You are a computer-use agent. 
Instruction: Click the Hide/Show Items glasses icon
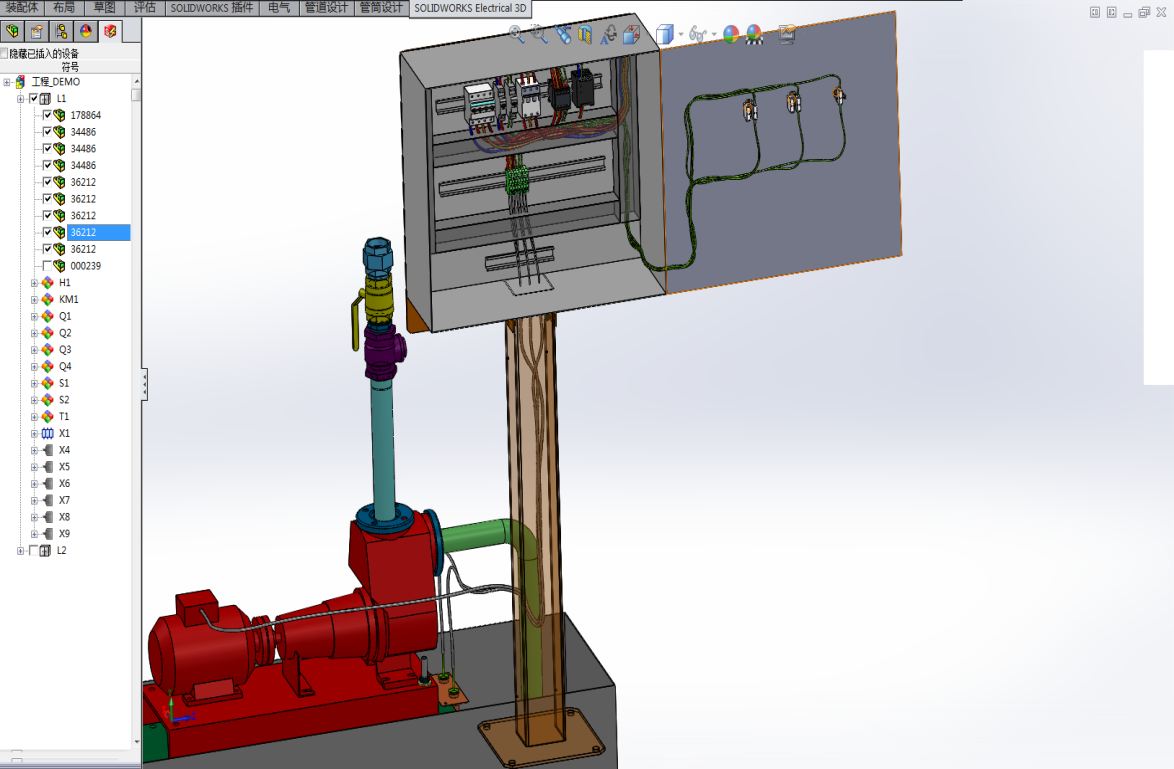pos(697,34)
